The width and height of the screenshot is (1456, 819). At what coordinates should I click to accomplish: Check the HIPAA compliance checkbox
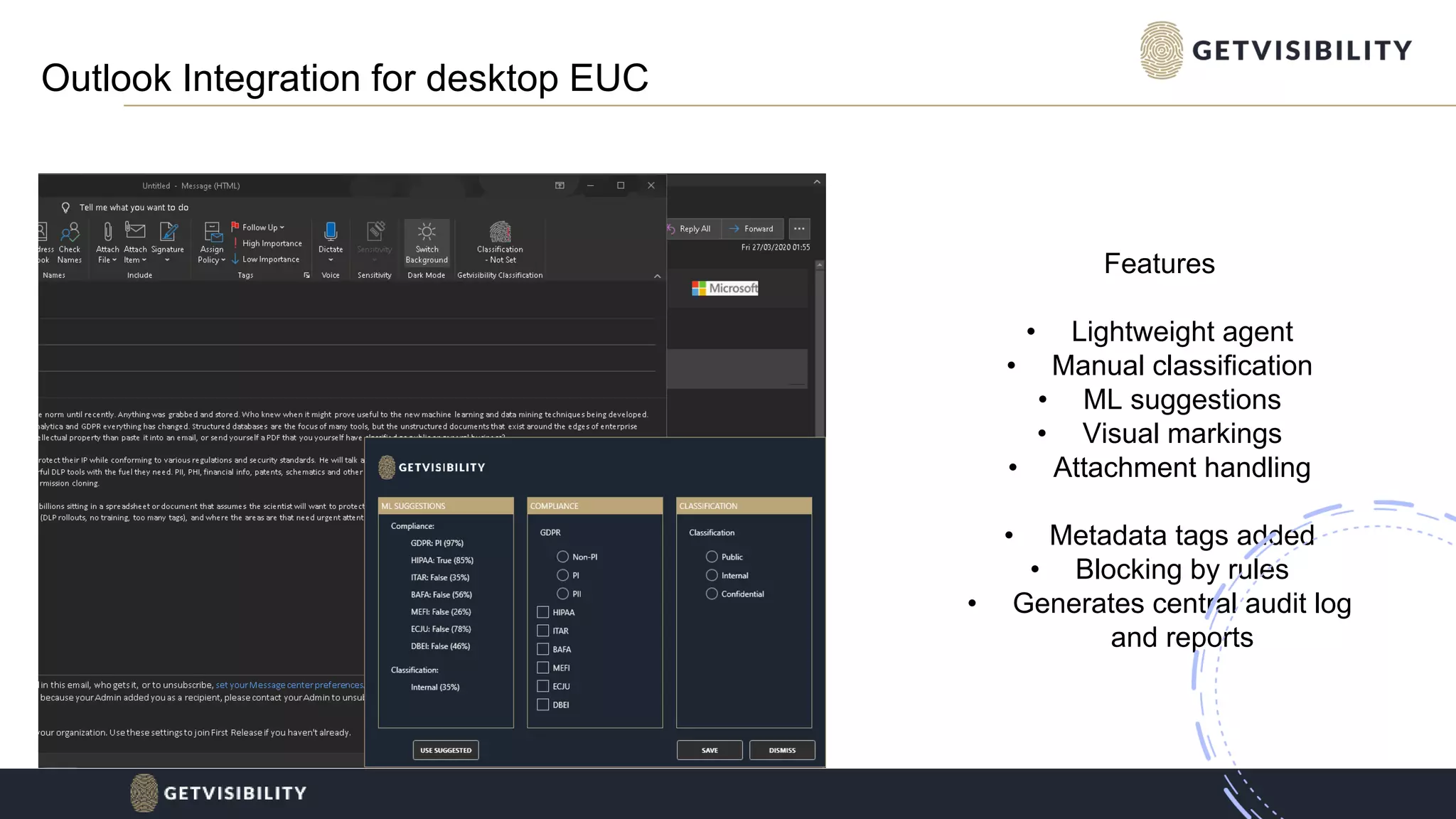(x=543, y=612)
